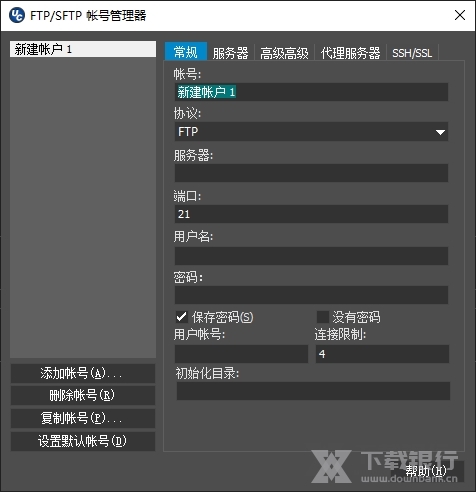This screenshot has height=492, width=476.
Task: Click the 删除帐号(R) button
Action: point(83,396)
